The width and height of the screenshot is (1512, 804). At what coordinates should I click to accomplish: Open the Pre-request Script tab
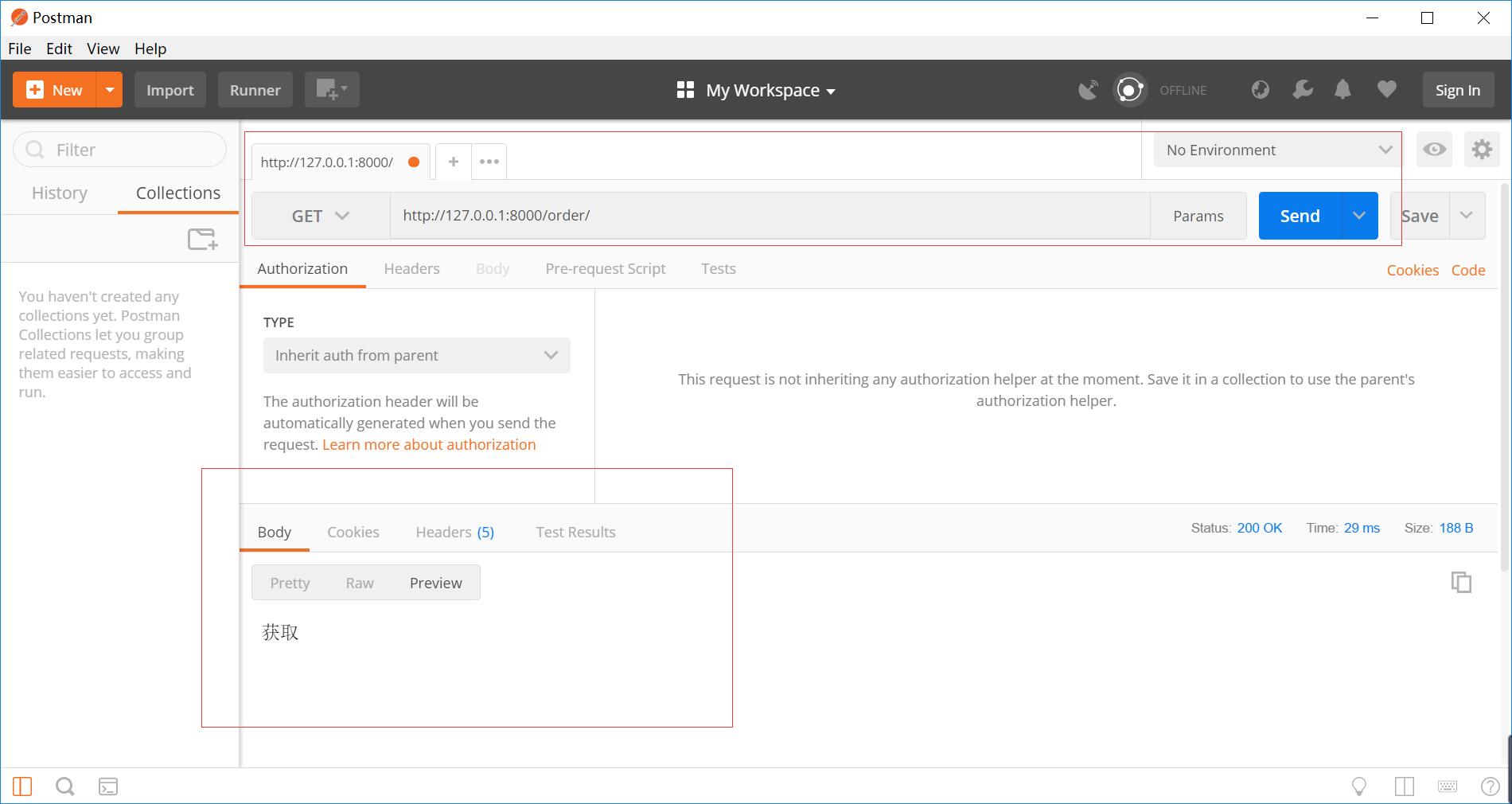pos(605,268)
